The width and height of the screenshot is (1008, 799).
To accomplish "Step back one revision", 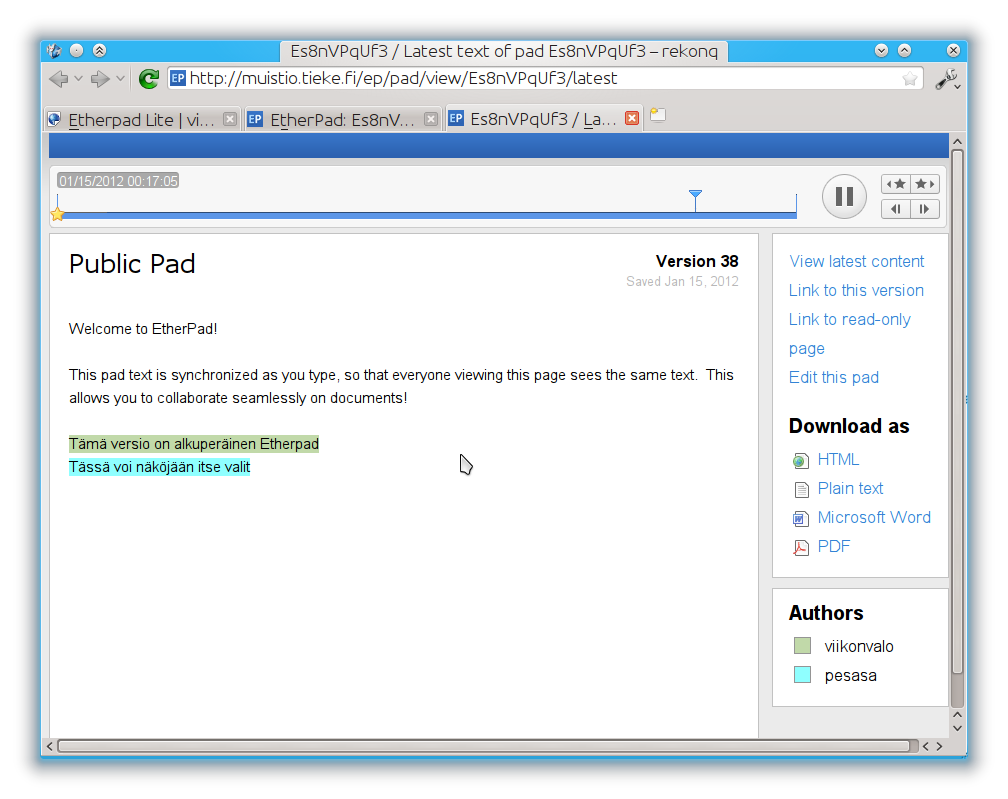I will [896, 209].
